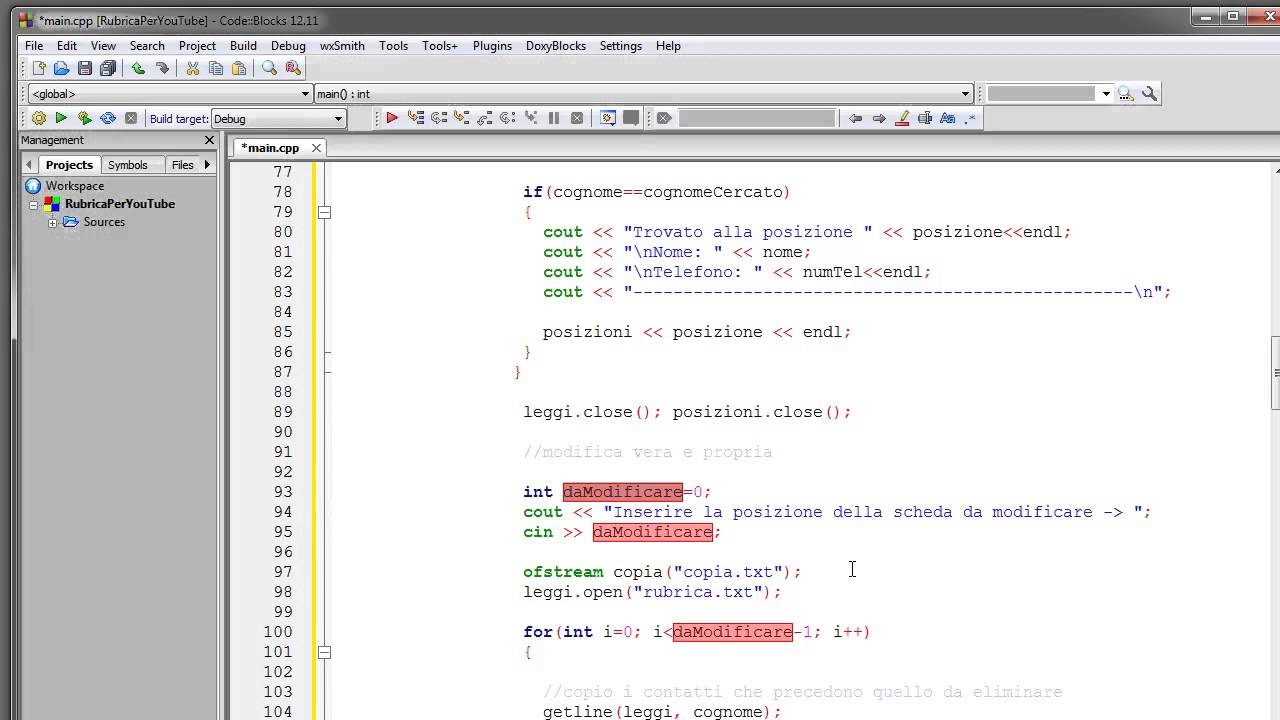
Task: Click the Find magnifier icon
Action: [269, 68]
